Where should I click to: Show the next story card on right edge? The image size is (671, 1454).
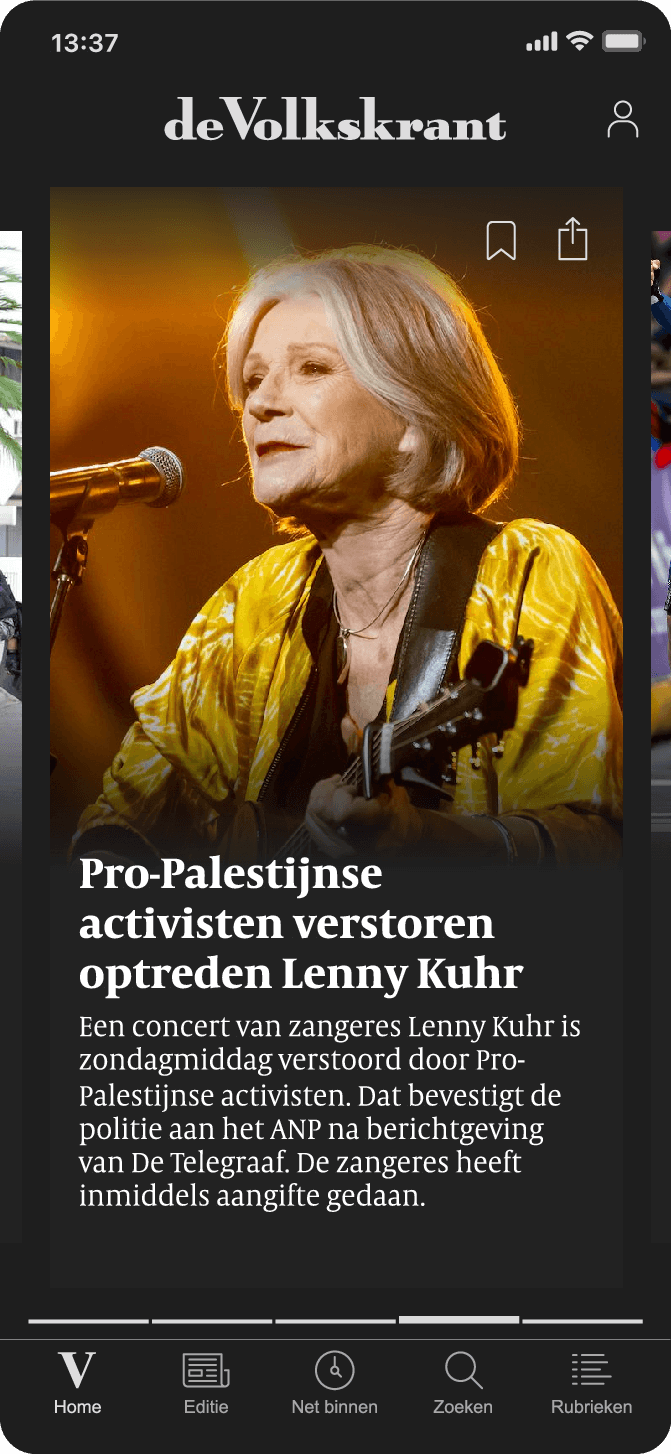tap(661, 737)
